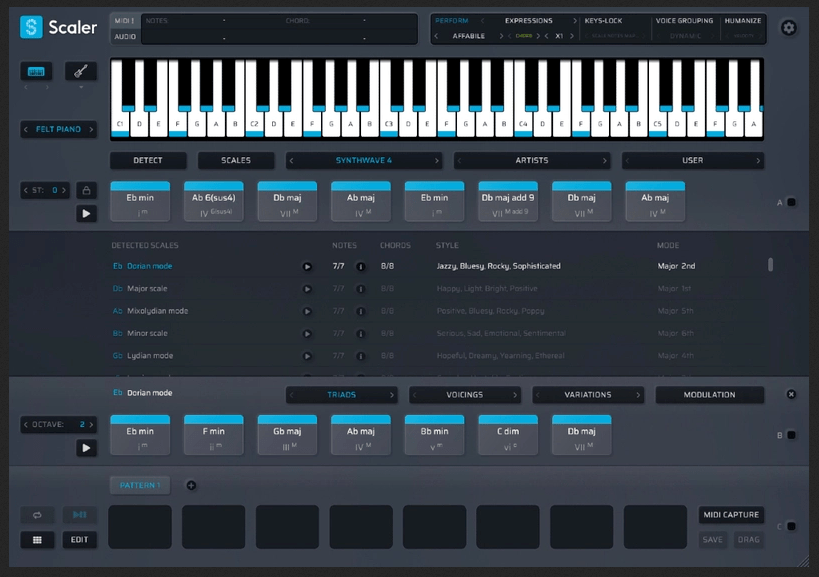Toggle section A indicator

point(791,202)
